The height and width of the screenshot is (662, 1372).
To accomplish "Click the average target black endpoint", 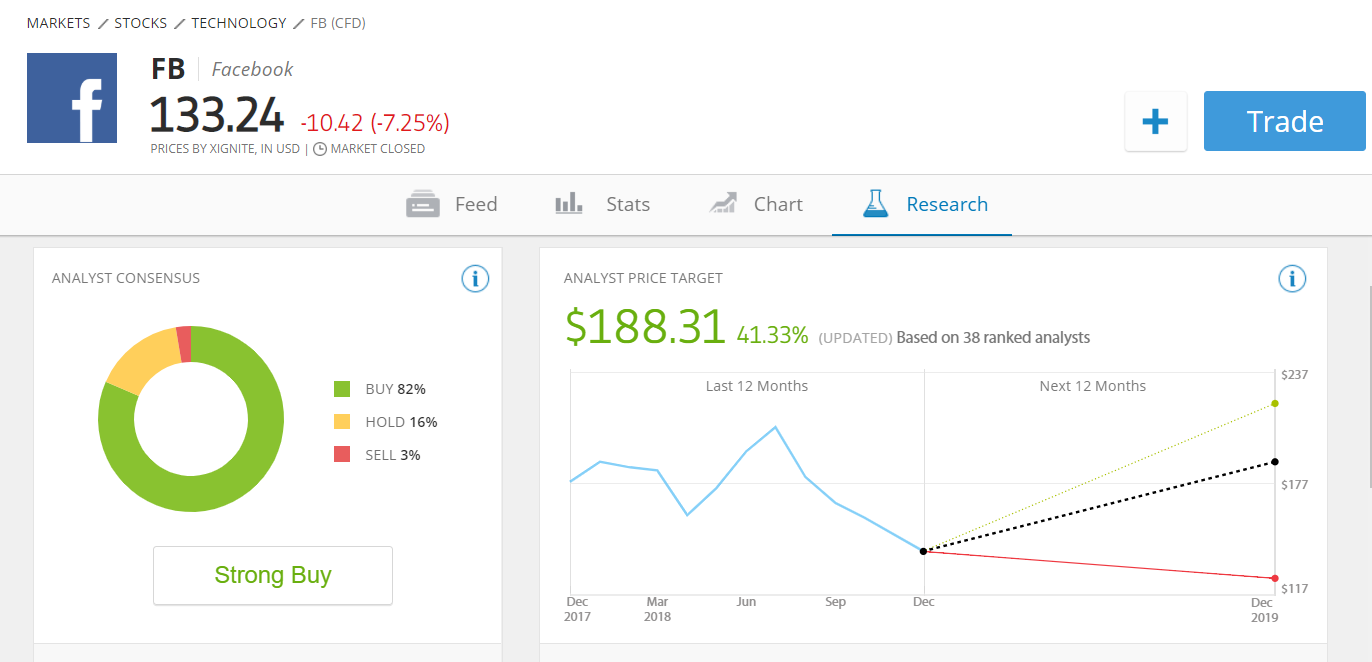I will [1275, 462].
